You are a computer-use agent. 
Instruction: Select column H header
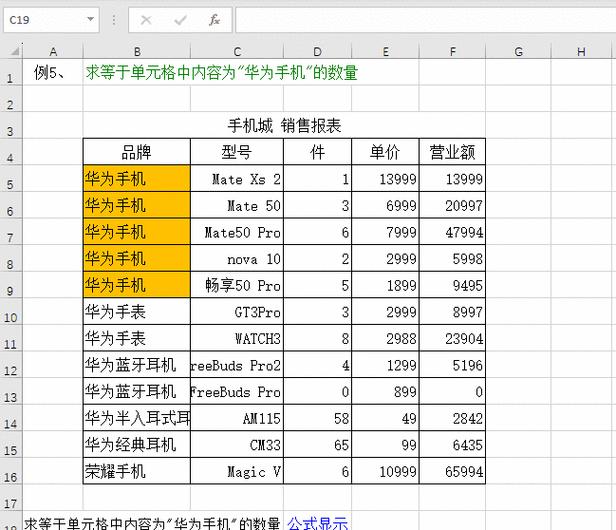[581, 51]
